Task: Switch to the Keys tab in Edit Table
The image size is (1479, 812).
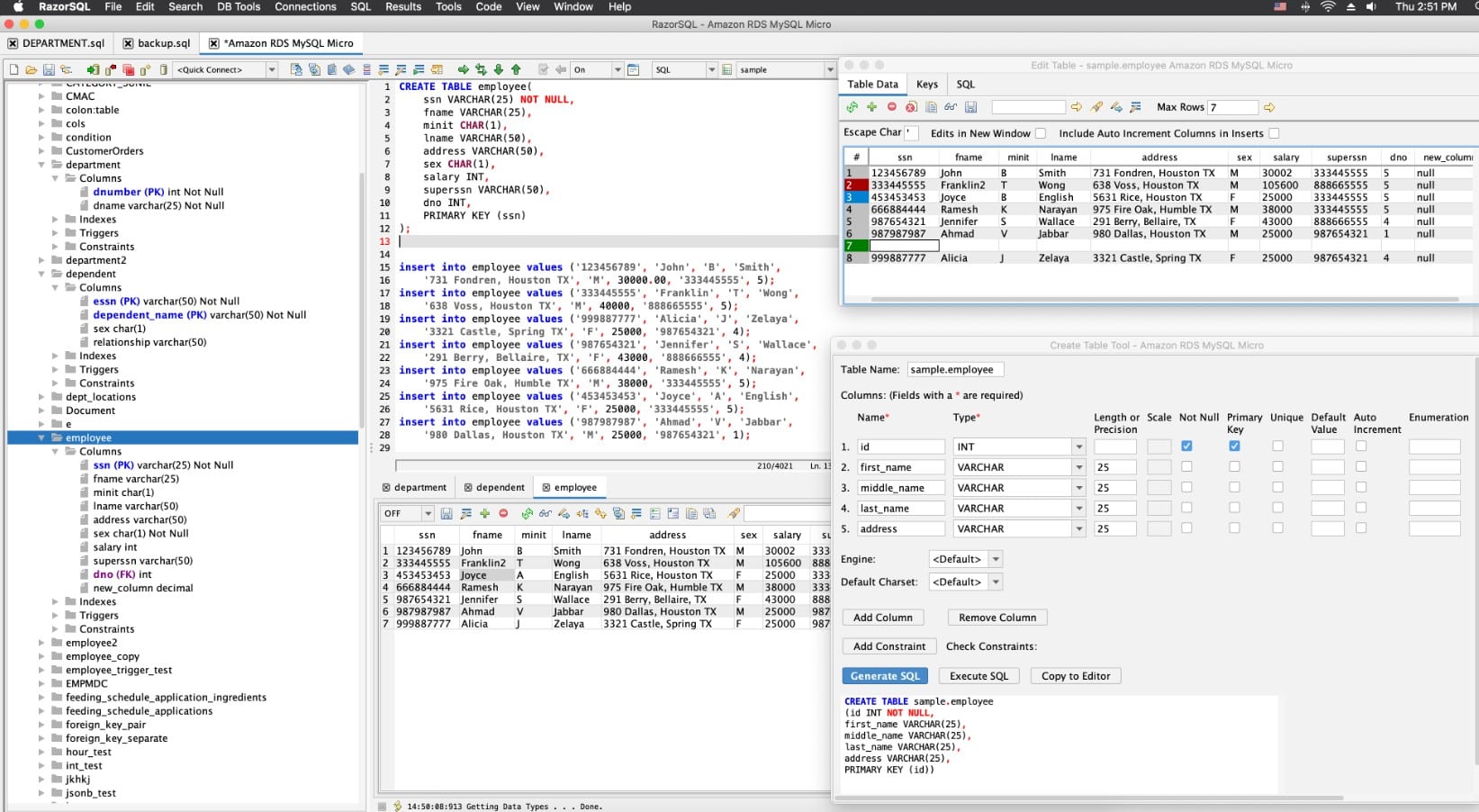Action: click(927, 84)
